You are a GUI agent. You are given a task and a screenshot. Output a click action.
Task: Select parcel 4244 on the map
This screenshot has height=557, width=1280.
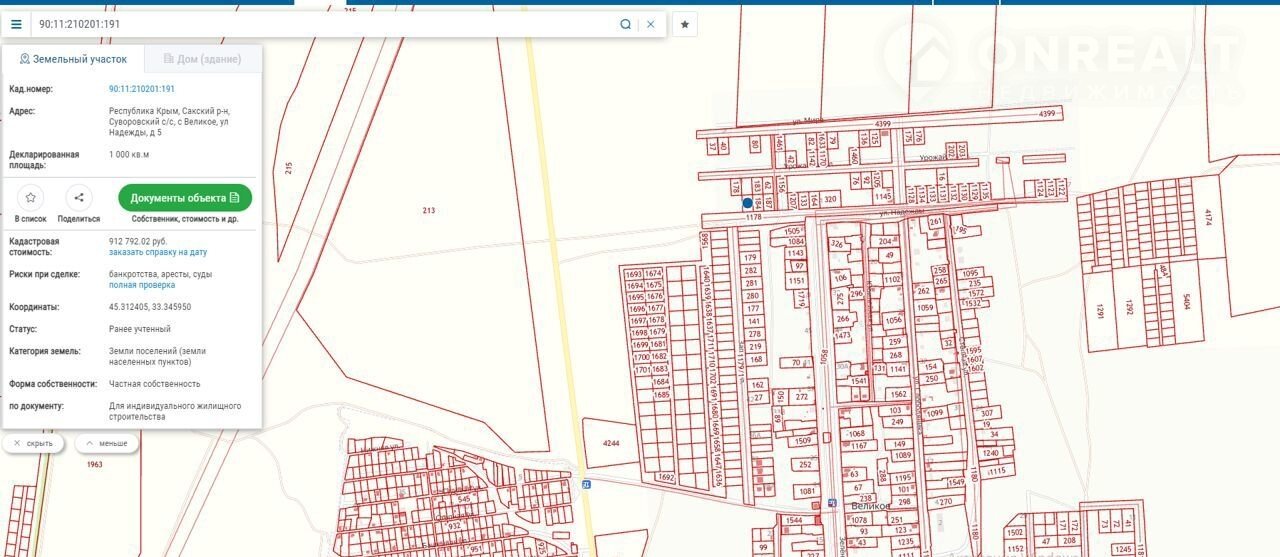pos(612,443)
